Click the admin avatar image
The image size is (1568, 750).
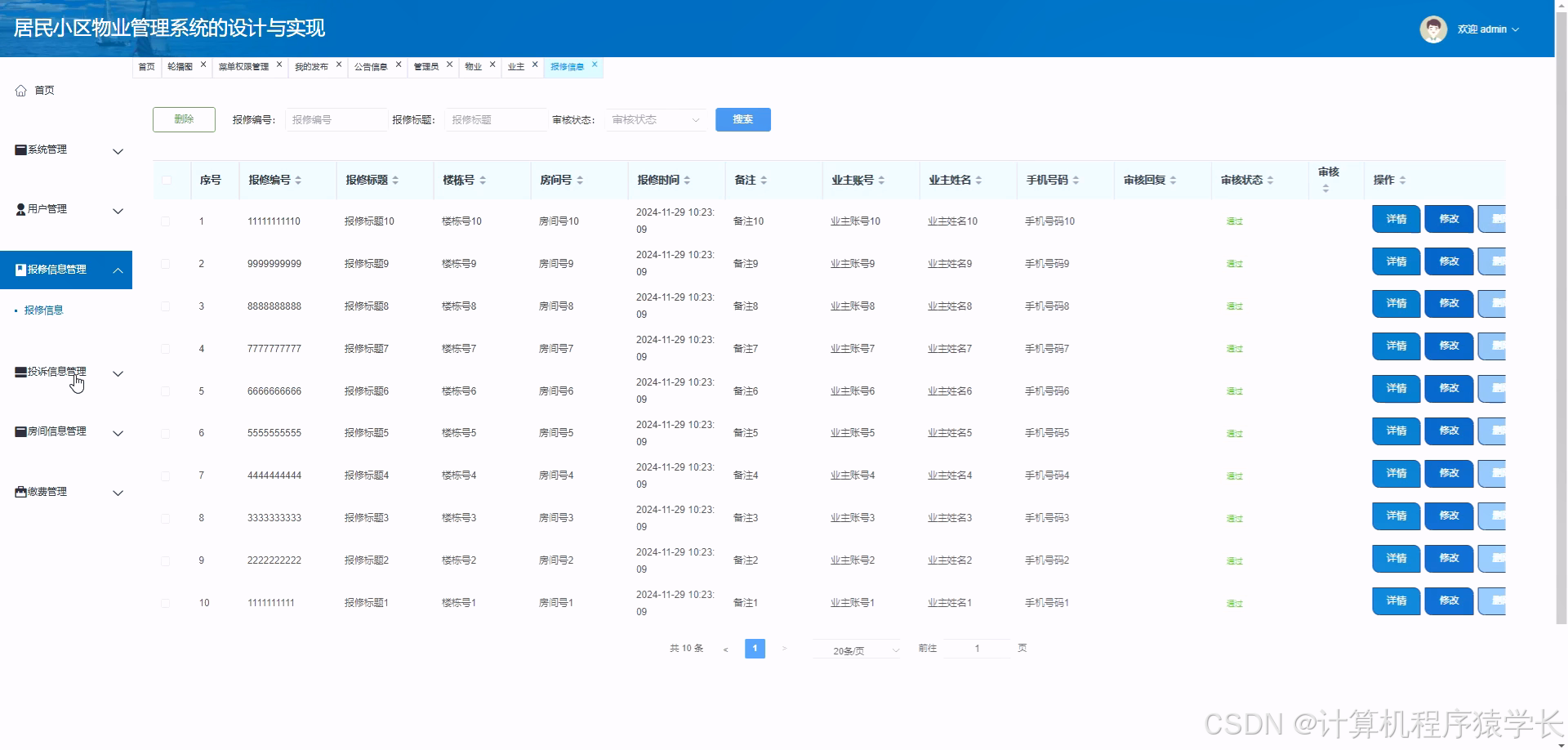pyautogui.click(x=1432, y=29)
